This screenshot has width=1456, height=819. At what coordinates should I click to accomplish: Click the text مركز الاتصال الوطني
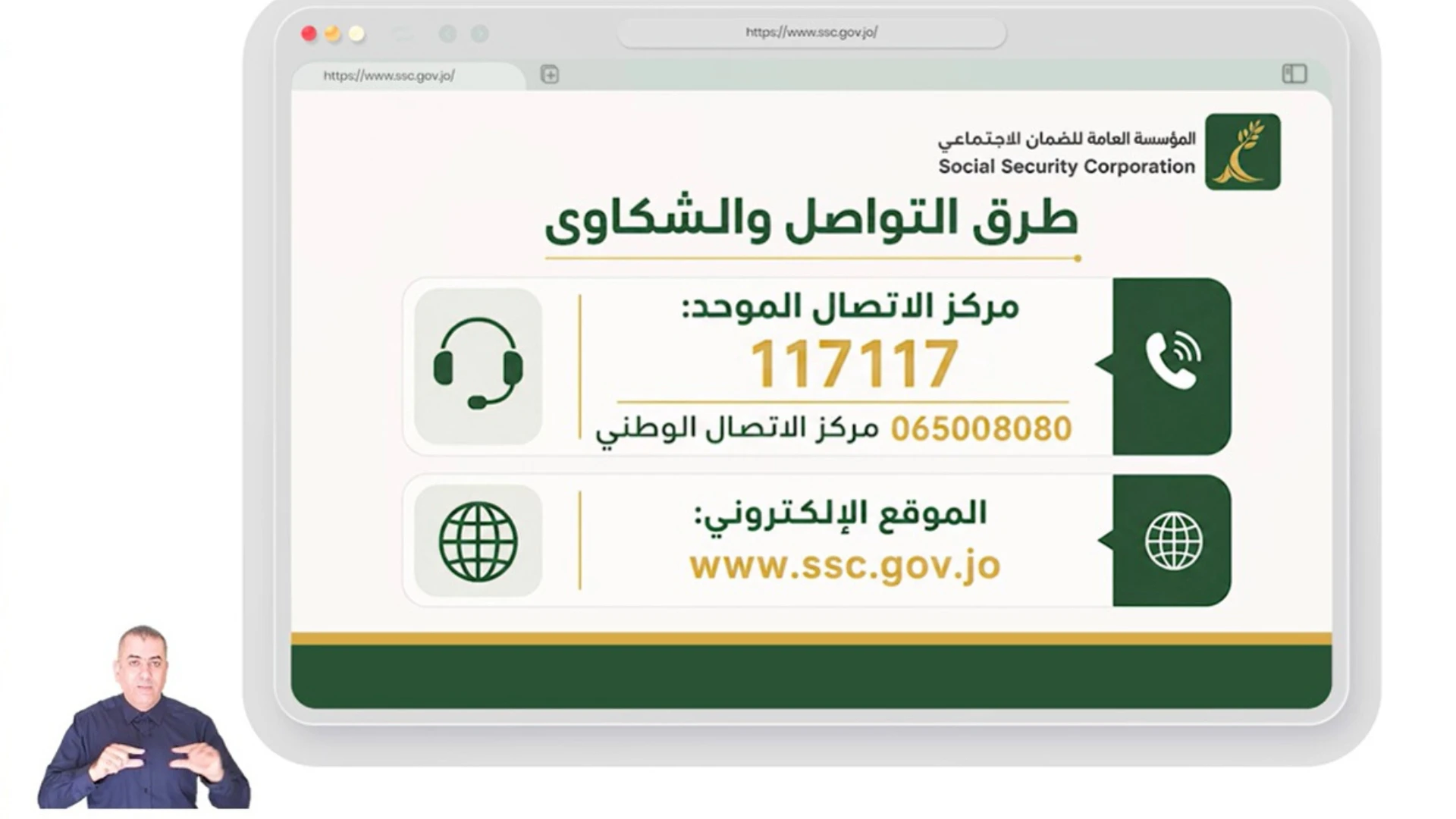tap(737, 430)
